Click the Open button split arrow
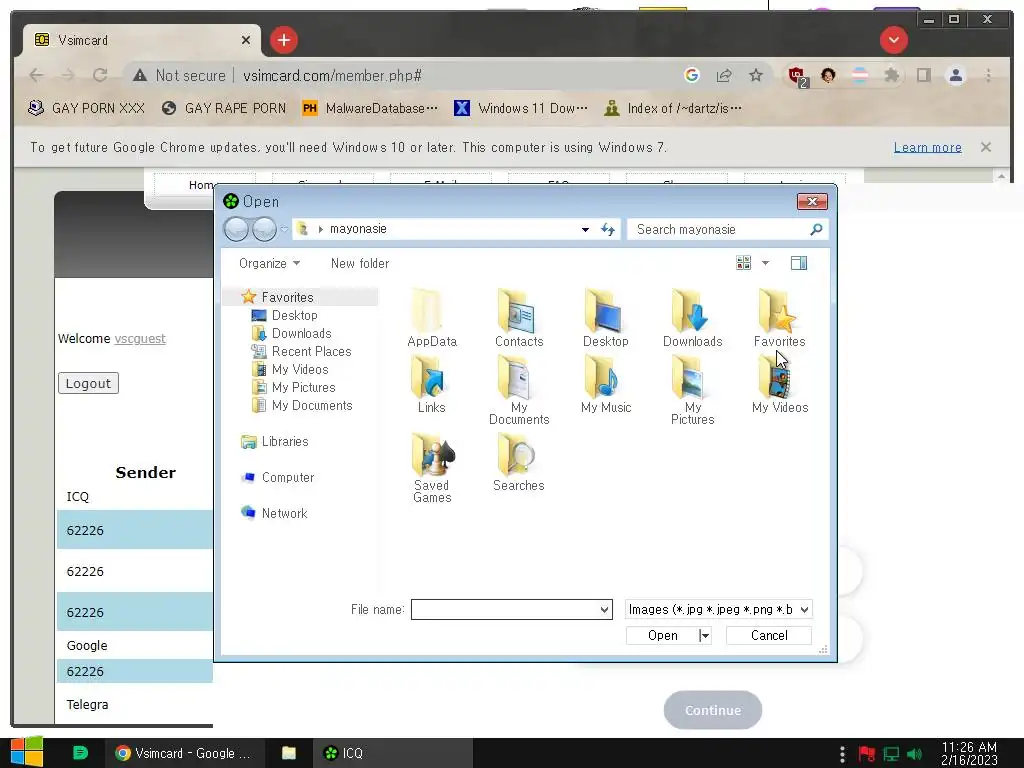1024x768 pixels. pos(704,635)
